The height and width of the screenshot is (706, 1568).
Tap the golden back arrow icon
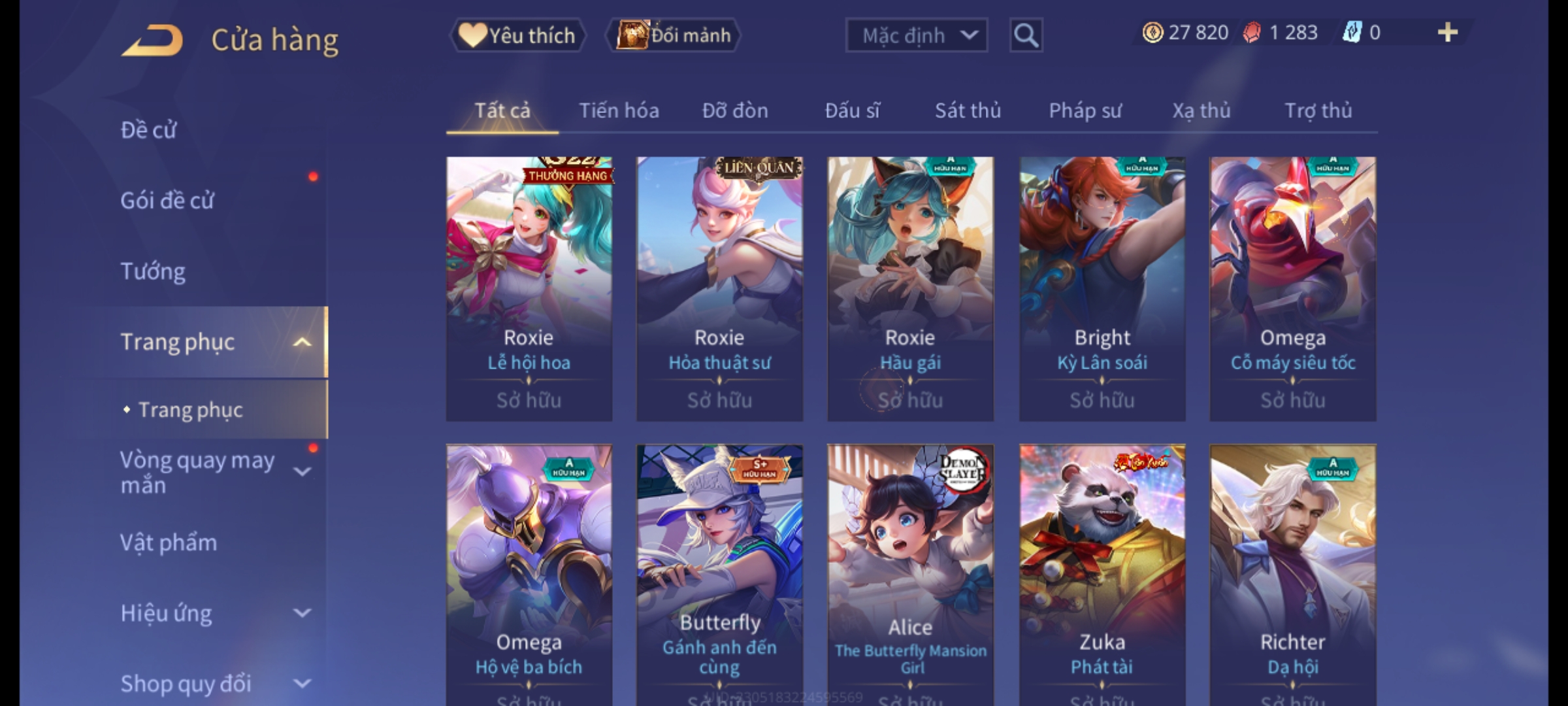(152, 41)
